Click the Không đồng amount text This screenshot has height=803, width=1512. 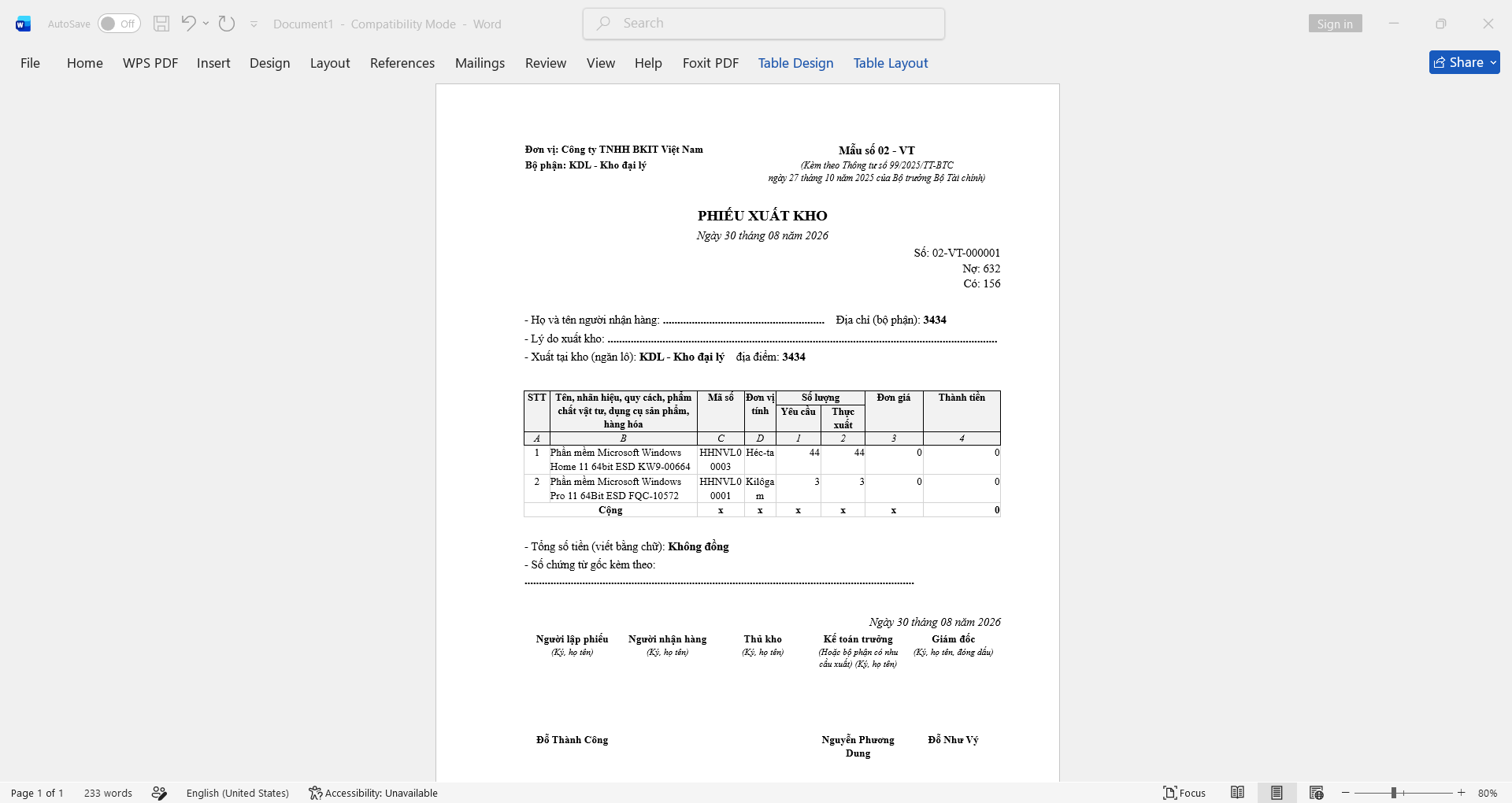point(699,546)
